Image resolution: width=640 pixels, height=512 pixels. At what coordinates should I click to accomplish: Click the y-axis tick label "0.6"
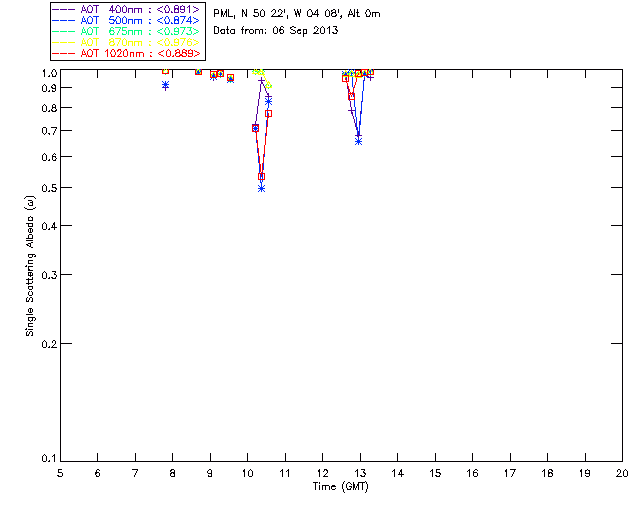[x=49, y=157]
